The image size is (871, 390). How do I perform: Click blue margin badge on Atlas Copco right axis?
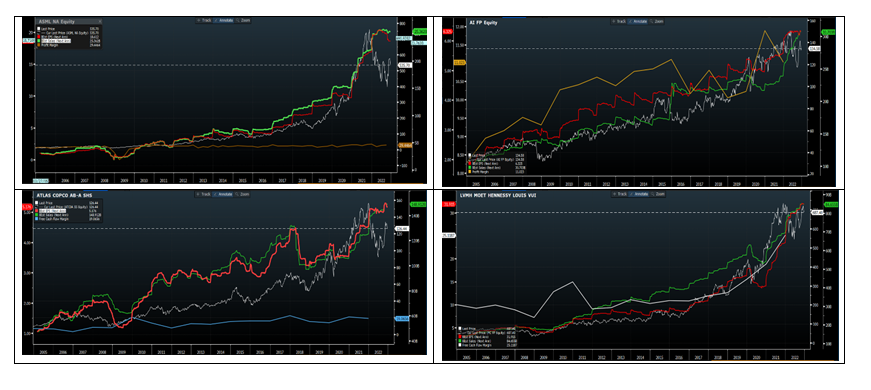(402, 318)
